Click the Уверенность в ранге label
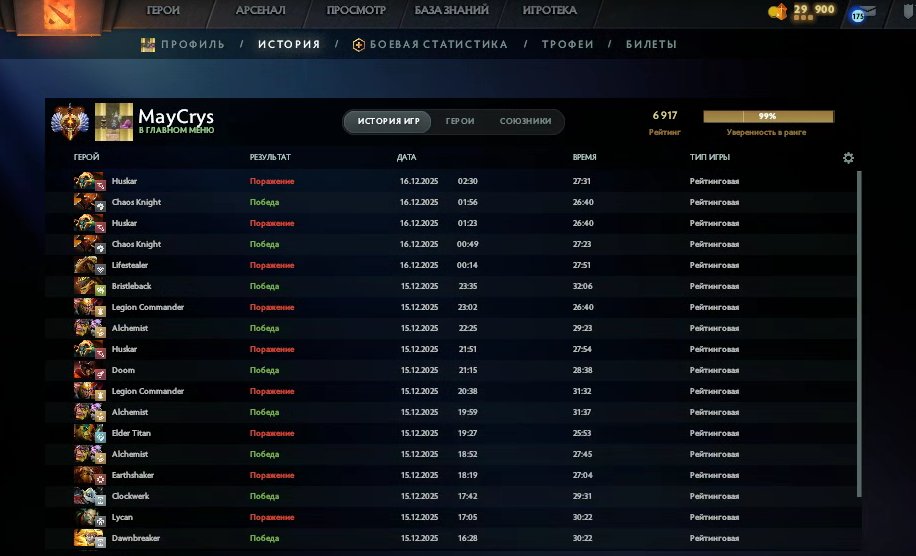 pyautogui.click(x=766, y=133)
